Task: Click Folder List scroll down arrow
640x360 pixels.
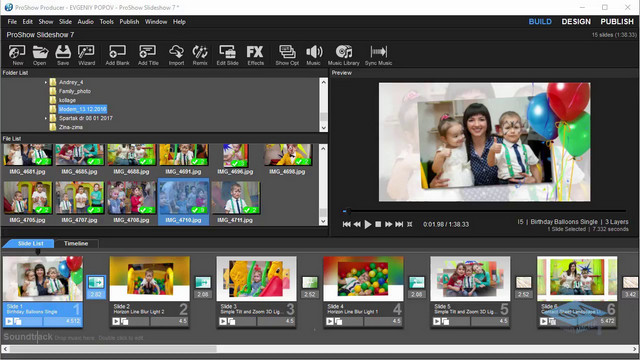Action: point(323,128)
